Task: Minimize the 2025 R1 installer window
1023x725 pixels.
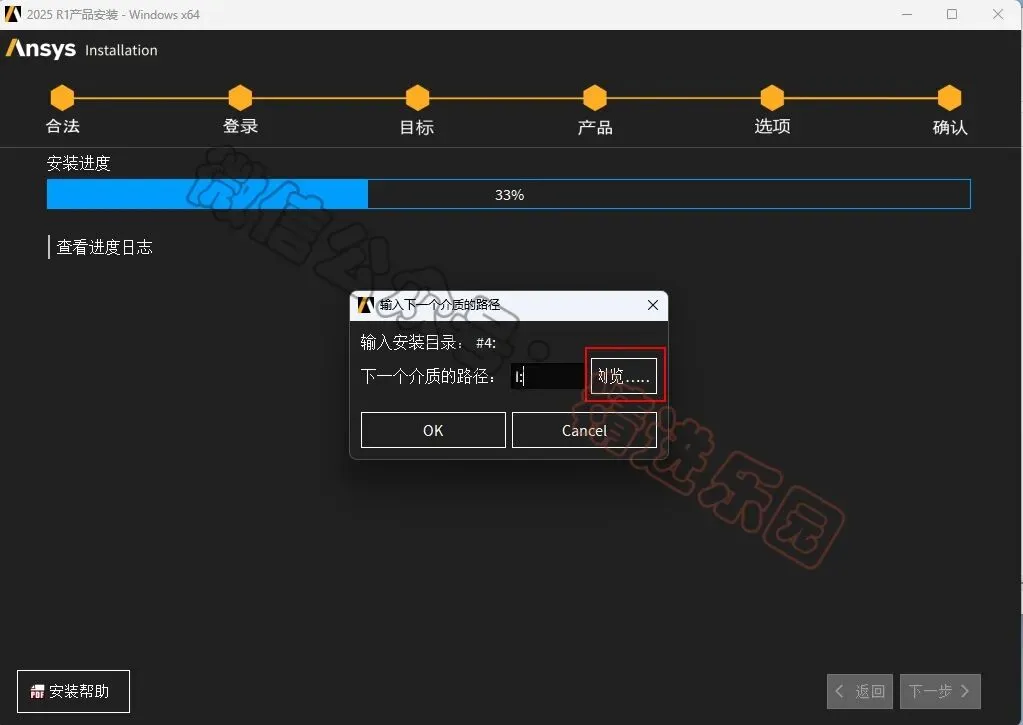Action: 907,14
